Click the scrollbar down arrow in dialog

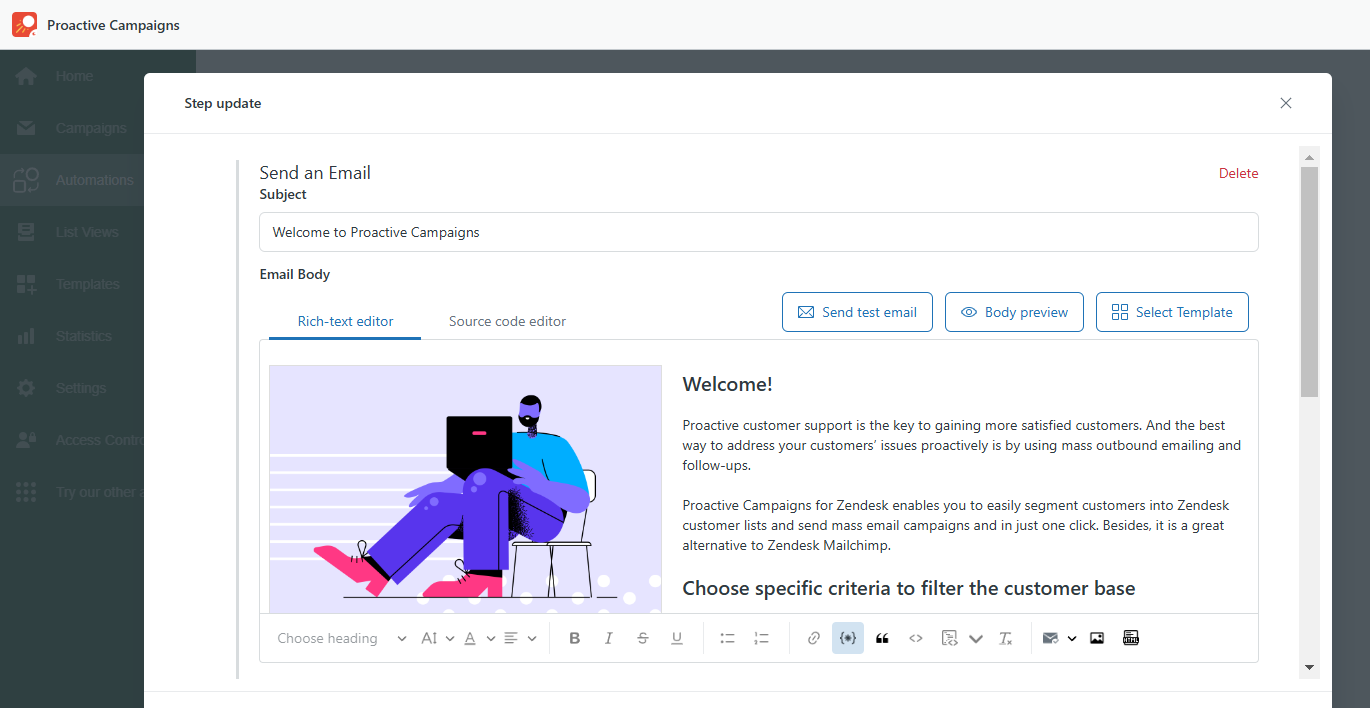coord(1309,667)
